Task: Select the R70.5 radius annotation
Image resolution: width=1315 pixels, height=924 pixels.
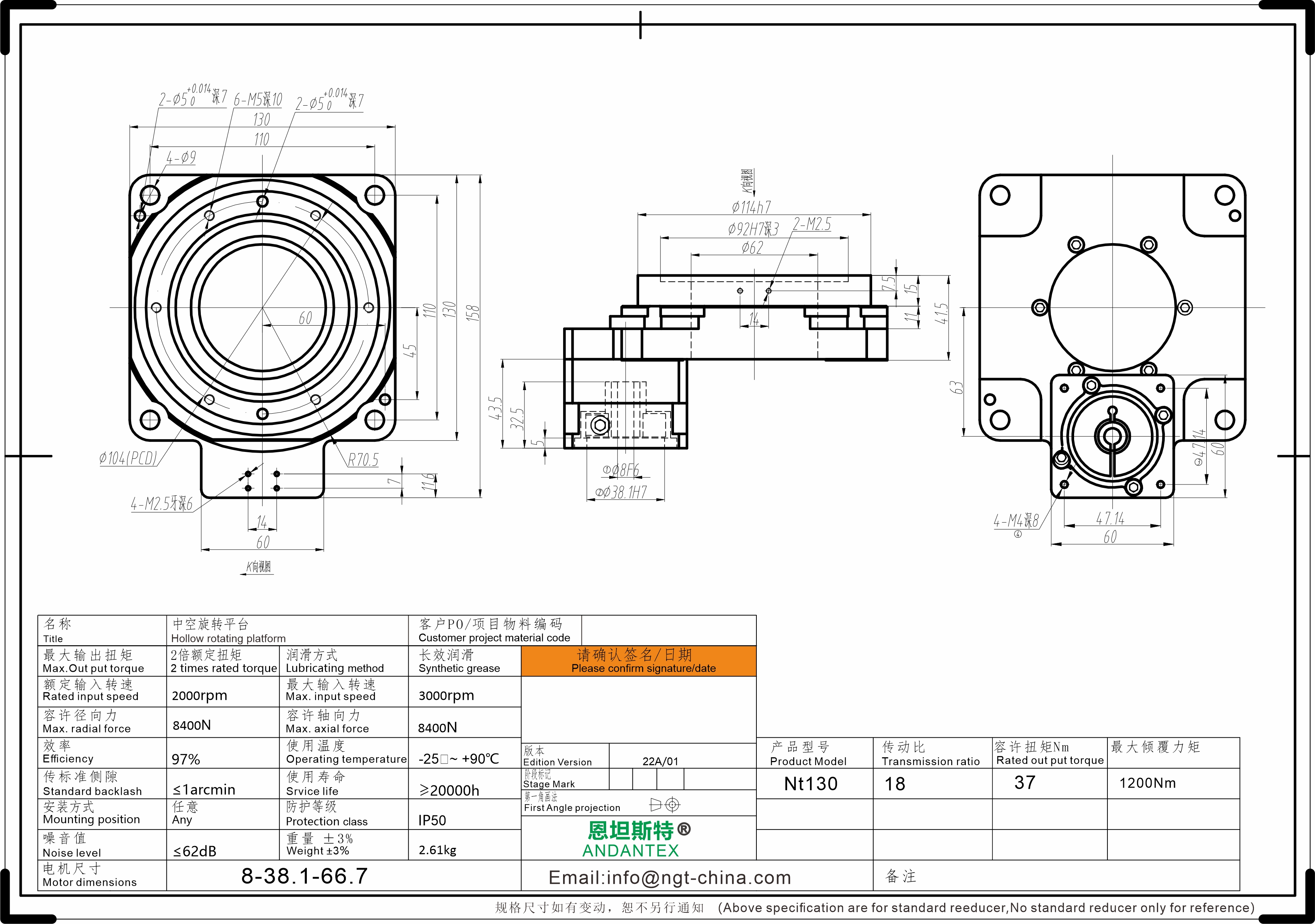Action: coord(363,460)
